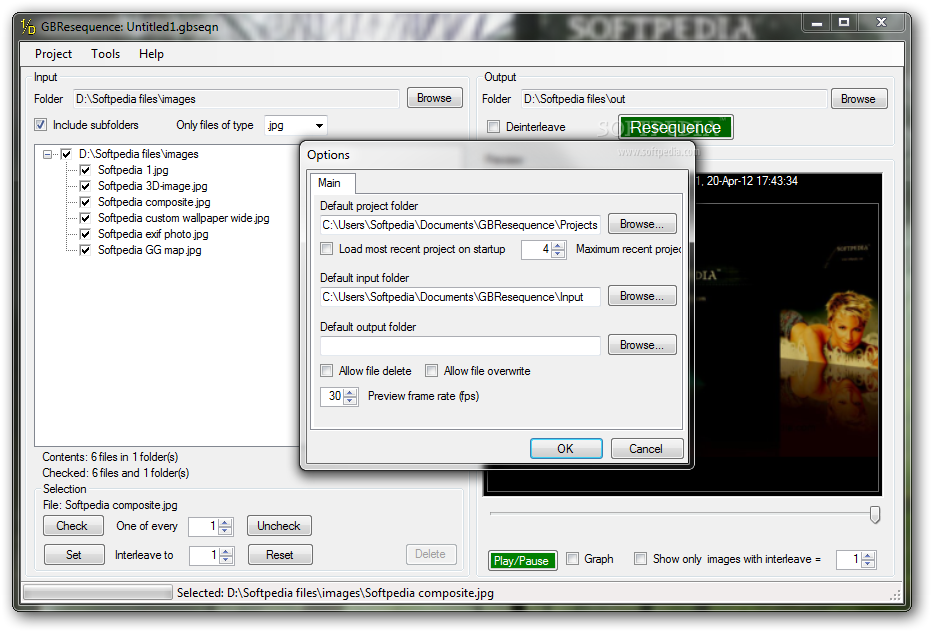
Task: Enable Allow file overwrite option
Action: pos(432,370)
